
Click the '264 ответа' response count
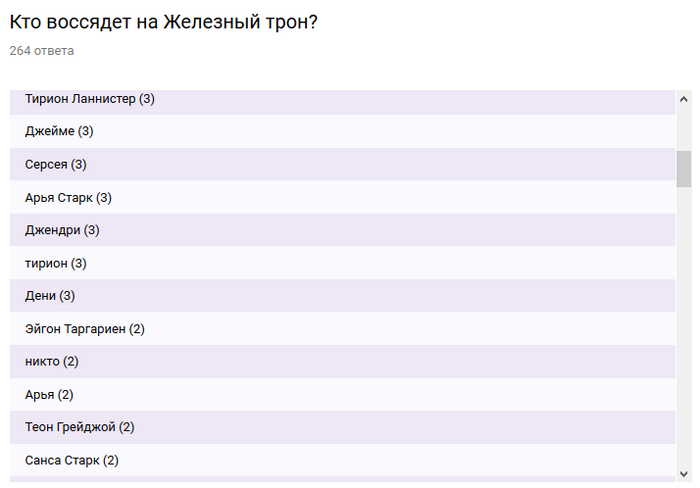click(41, 51)
